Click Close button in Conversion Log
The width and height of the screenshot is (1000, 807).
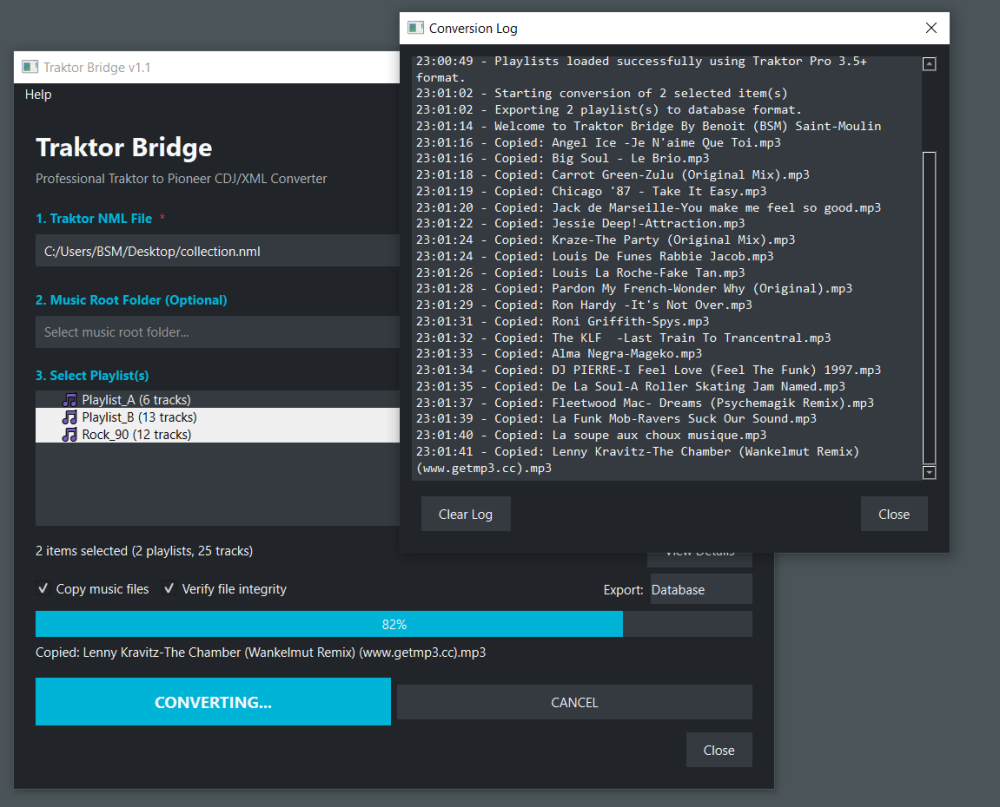tap(893, 514)
